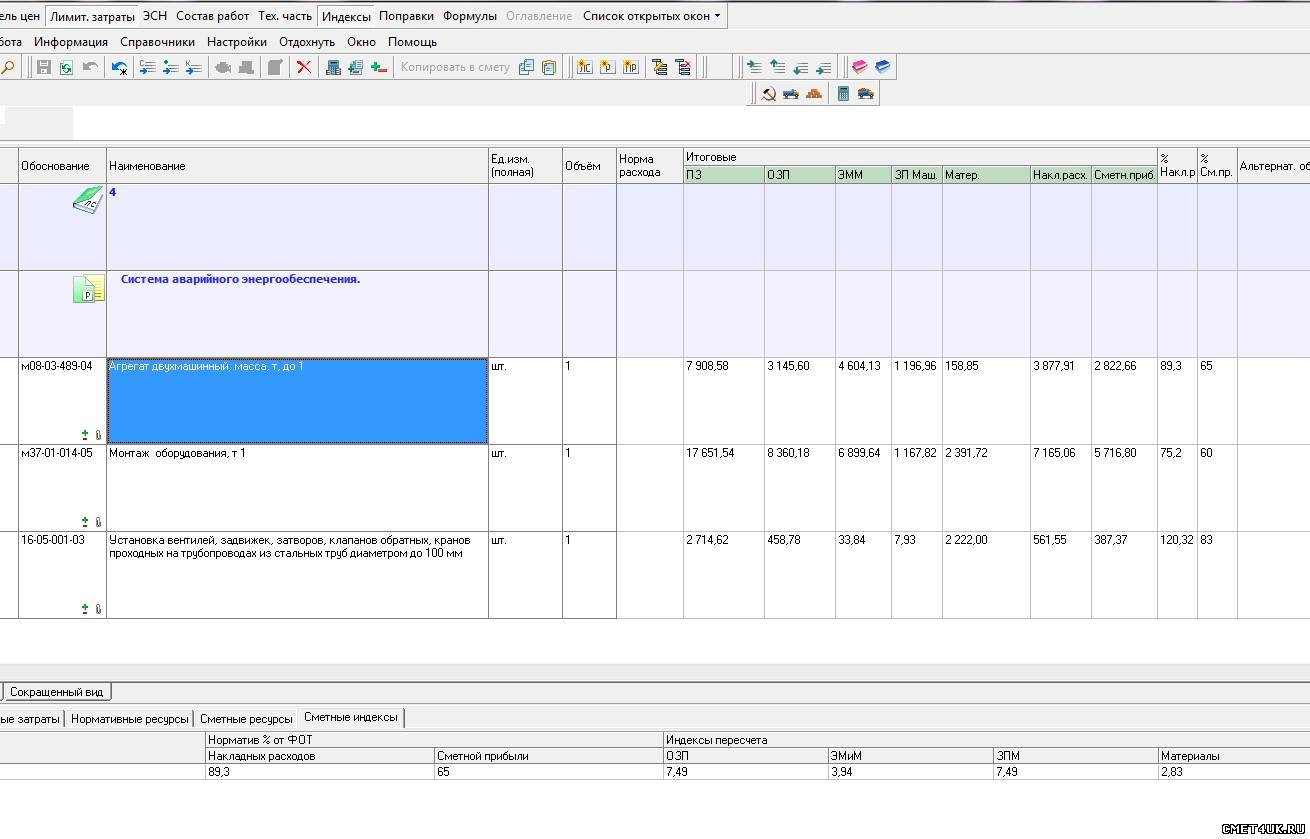Click the calculator icon in second toolbar row
This screenshot has height=839, width=1310.
coord(843,94)
